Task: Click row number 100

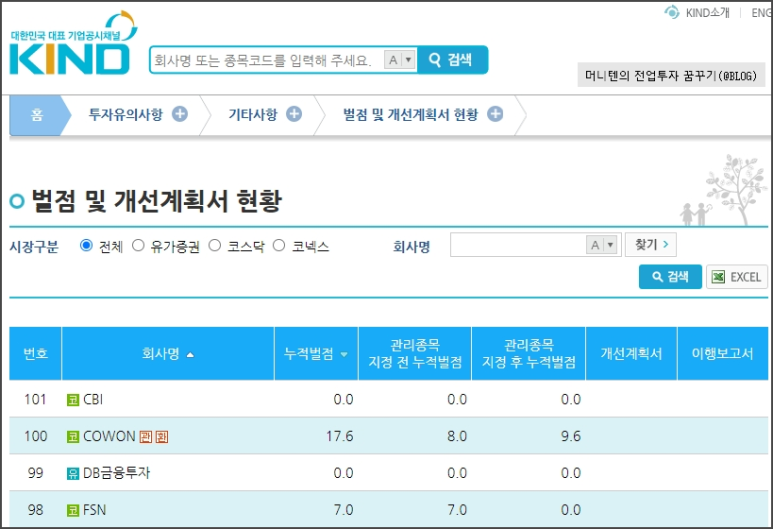Action: point(35,436)
